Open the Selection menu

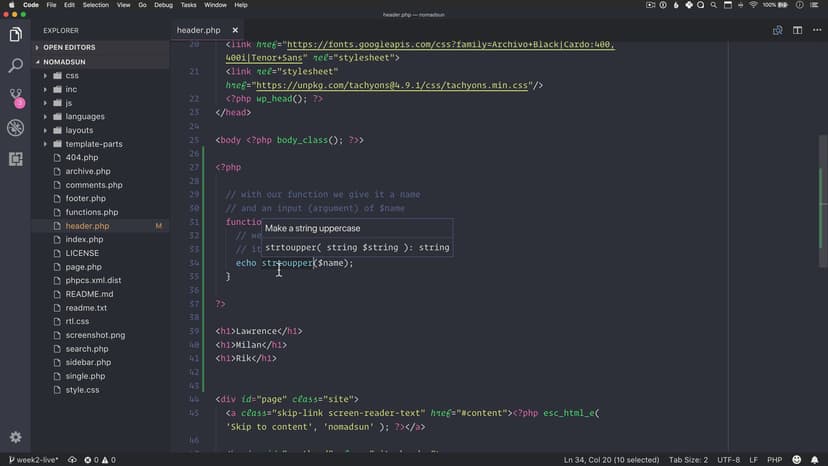(96, 5)
